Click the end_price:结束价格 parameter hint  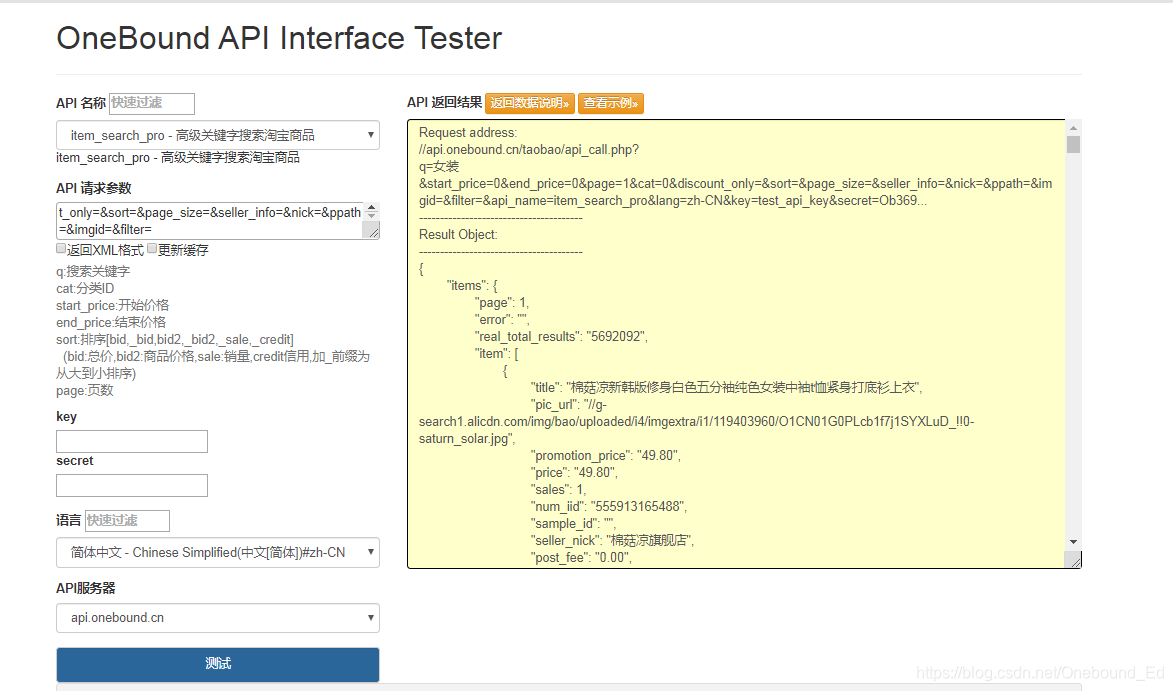coord(111,322)
